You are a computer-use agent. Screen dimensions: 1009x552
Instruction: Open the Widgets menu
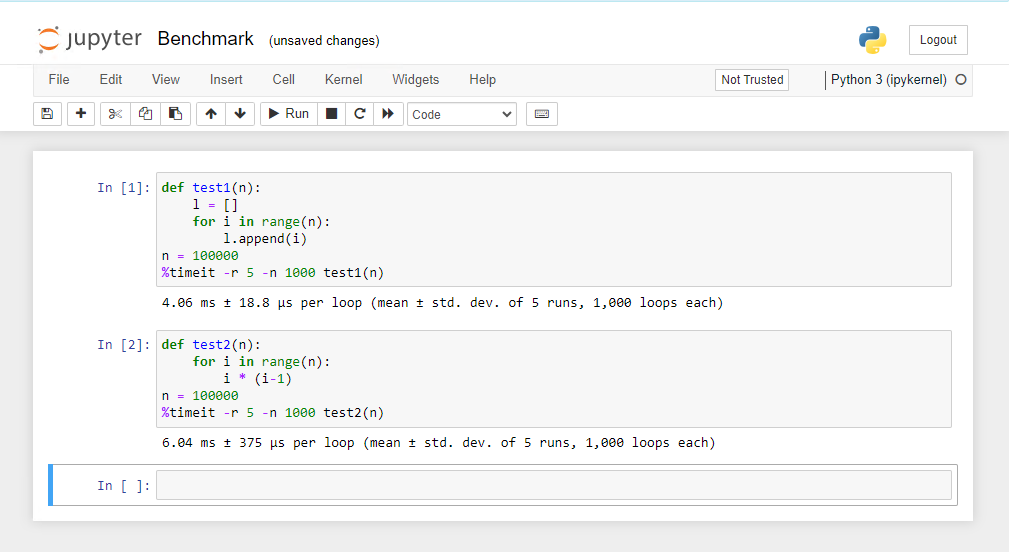coord(415,80)
